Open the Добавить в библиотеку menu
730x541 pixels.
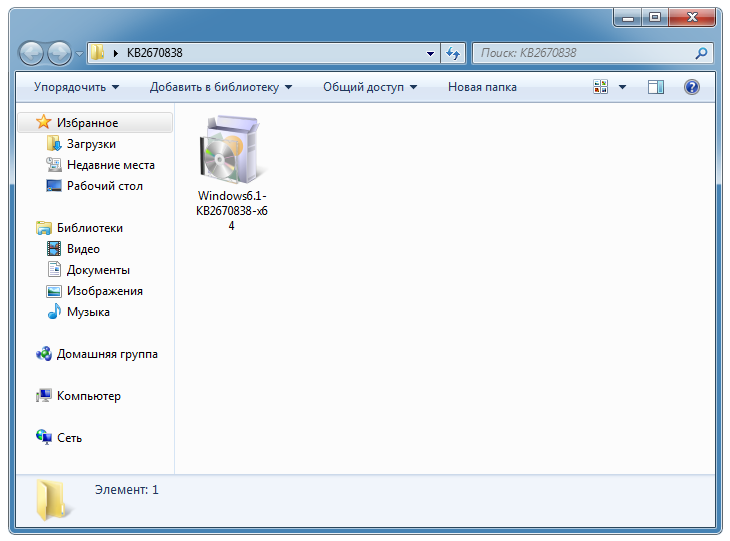coord(221,87)
